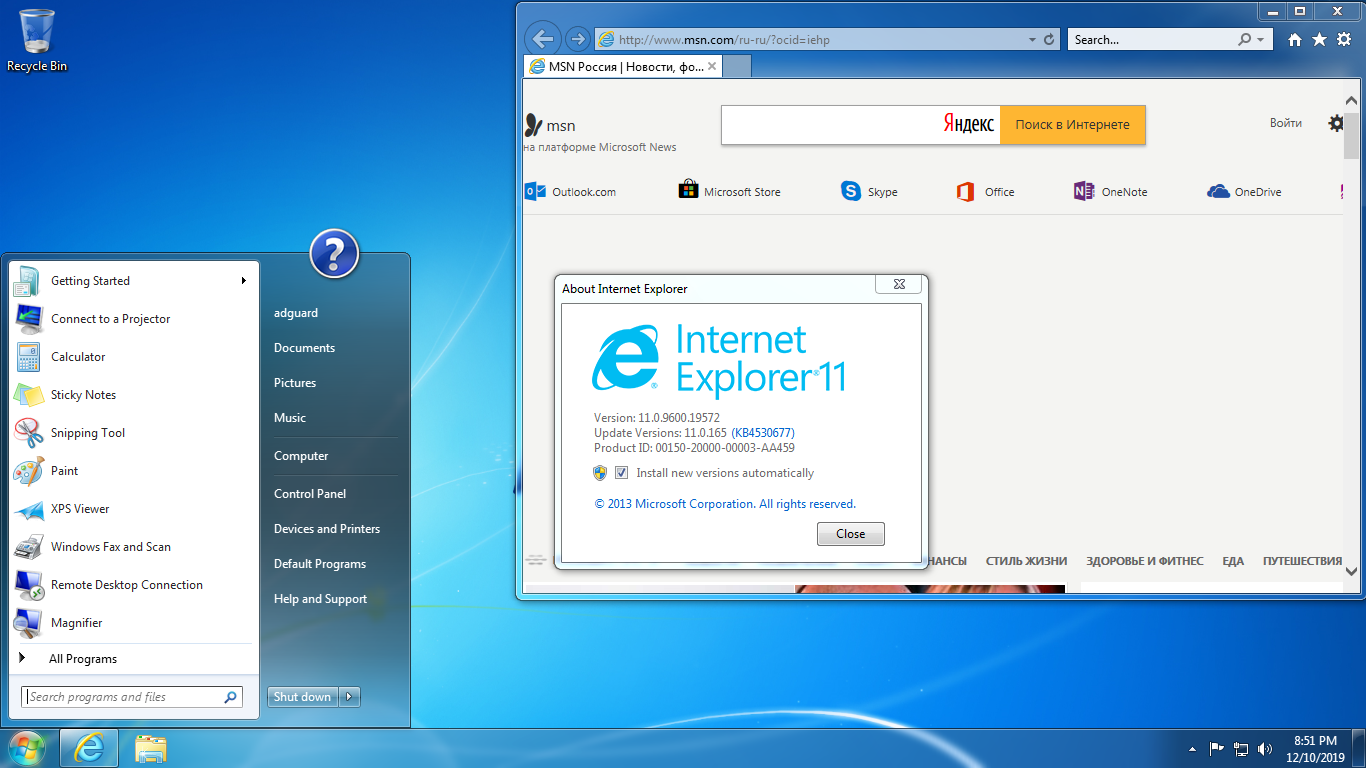Click the Microsoft Store bag icon
This screenshot has width=1366, height=768.
point(688,189)
